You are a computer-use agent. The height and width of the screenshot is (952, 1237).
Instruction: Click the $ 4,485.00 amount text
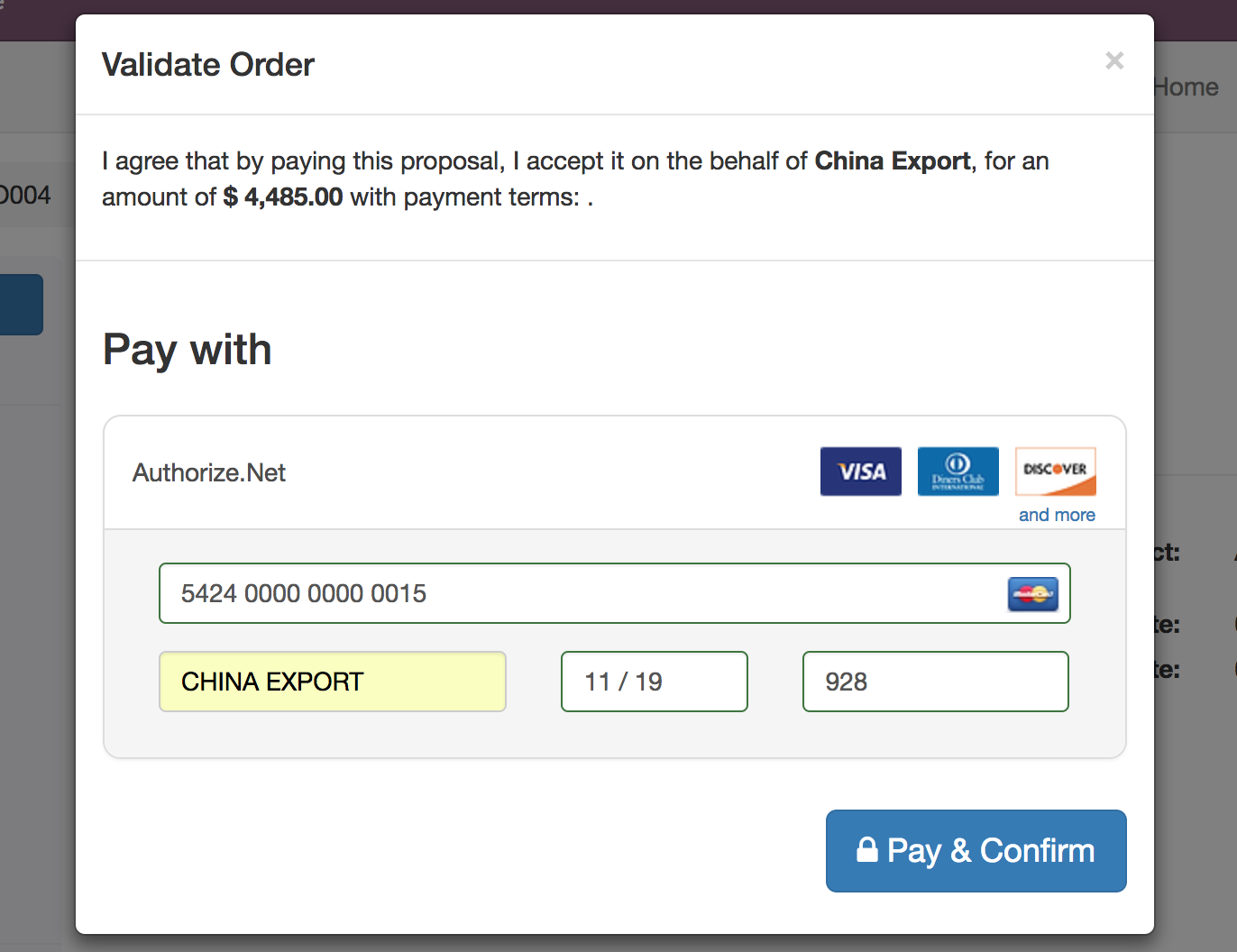coord(283,197)
